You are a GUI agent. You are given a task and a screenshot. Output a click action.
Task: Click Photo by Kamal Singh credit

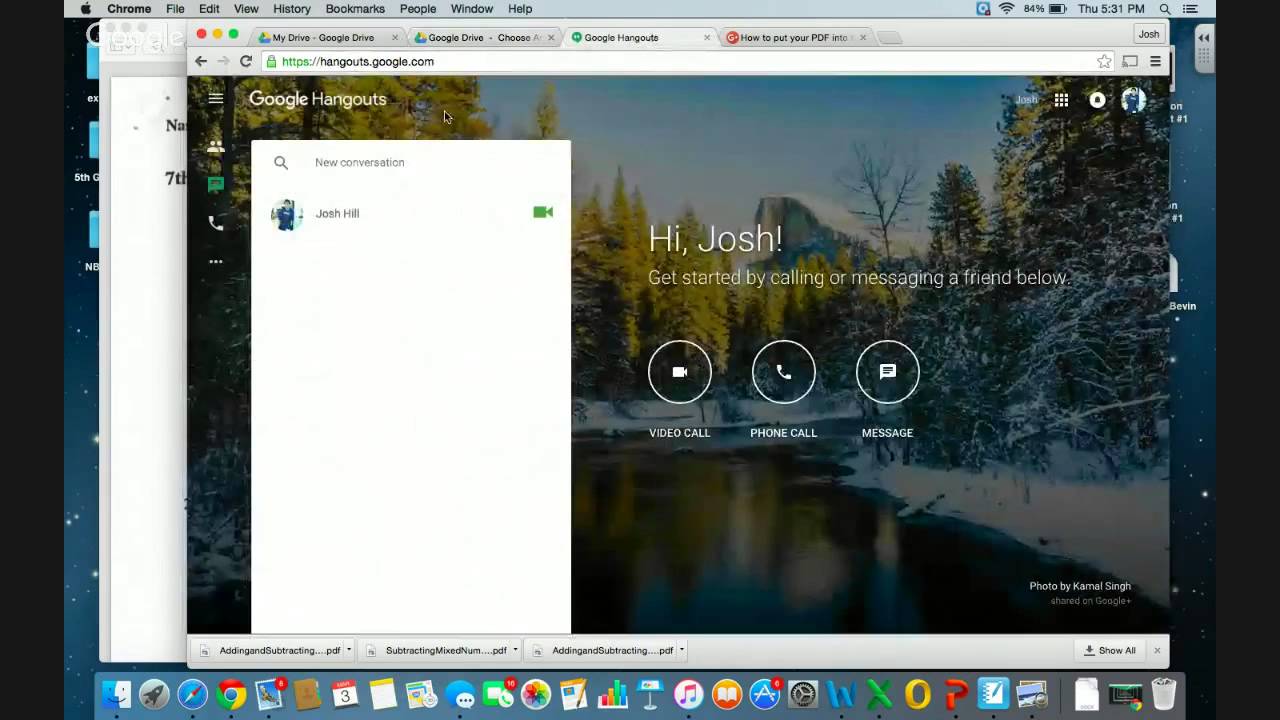pos(1080,586)
